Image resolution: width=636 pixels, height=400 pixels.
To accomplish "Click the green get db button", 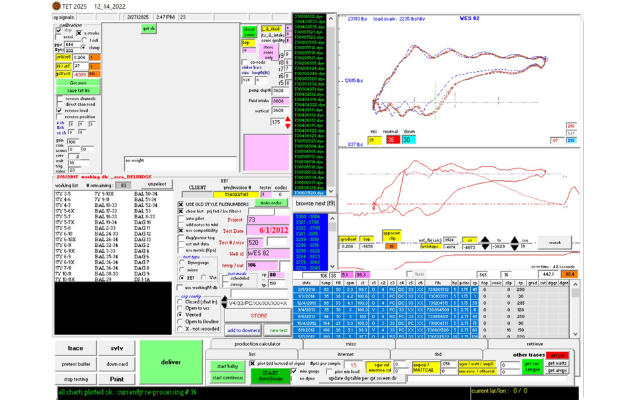I will point(148,28).
